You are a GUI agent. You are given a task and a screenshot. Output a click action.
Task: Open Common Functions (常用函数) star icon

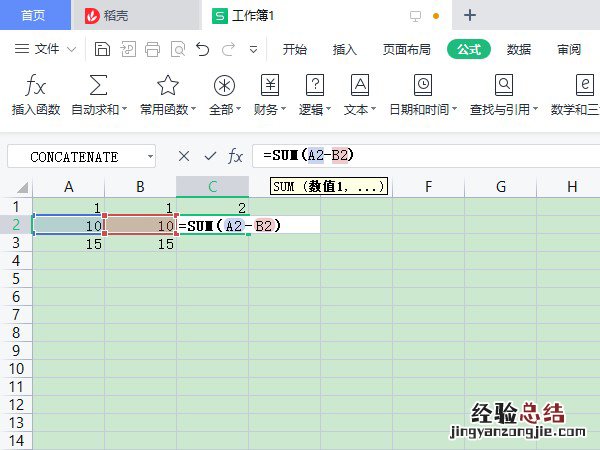[167, 86]
